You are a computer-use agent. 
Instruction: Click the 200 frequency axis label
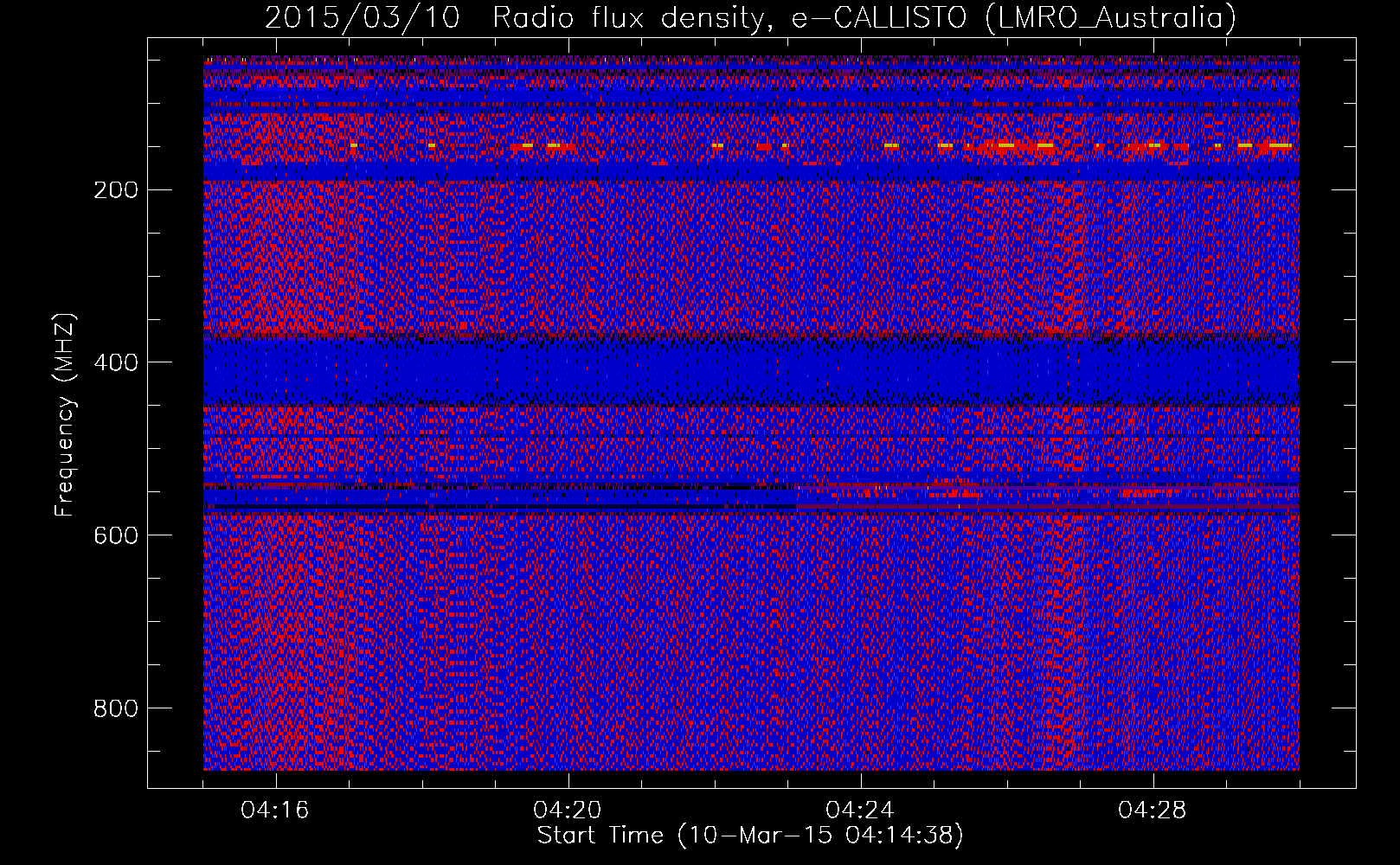(x=116, y=190)
